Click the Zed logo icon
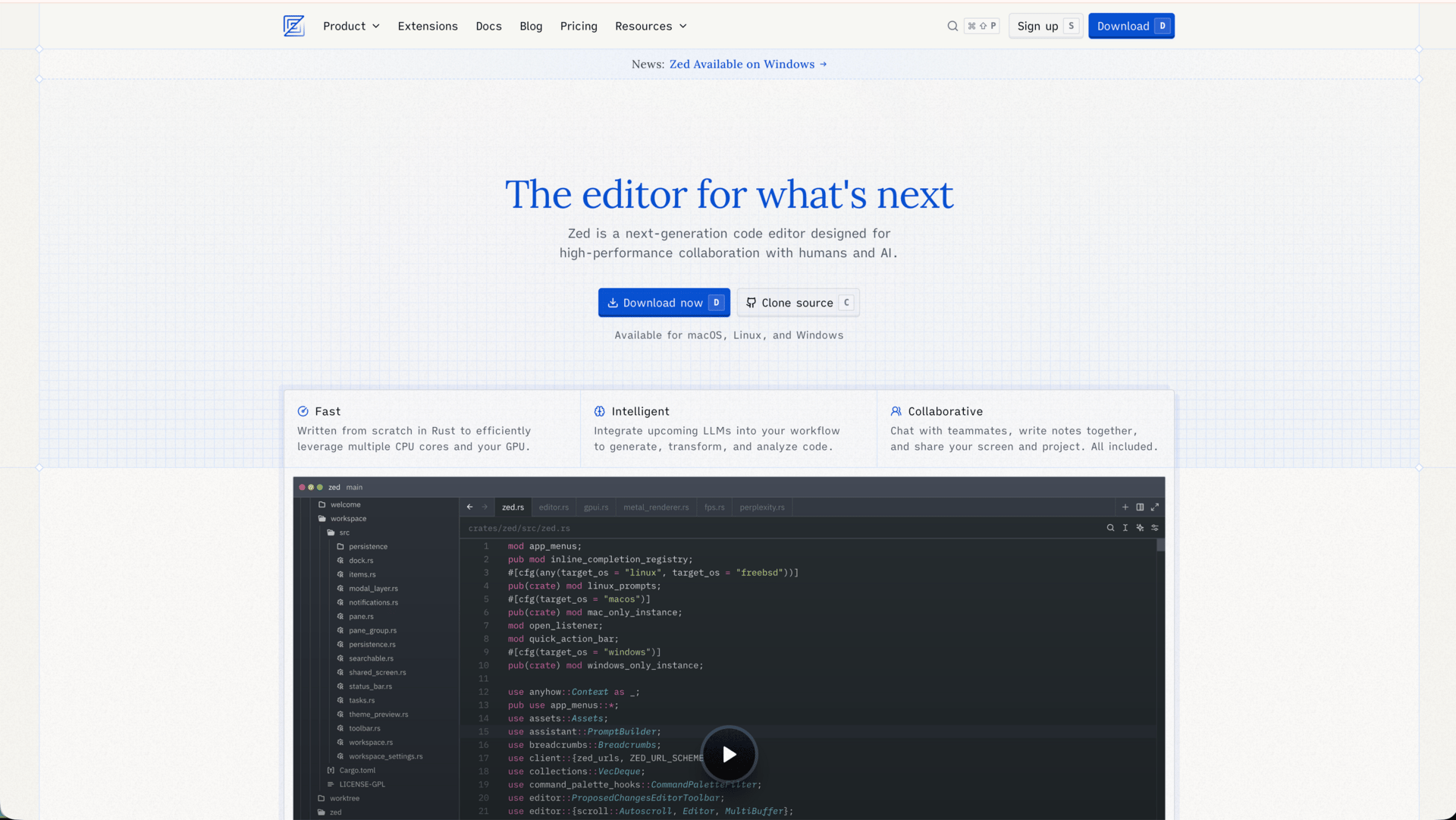 pos(293,26)
